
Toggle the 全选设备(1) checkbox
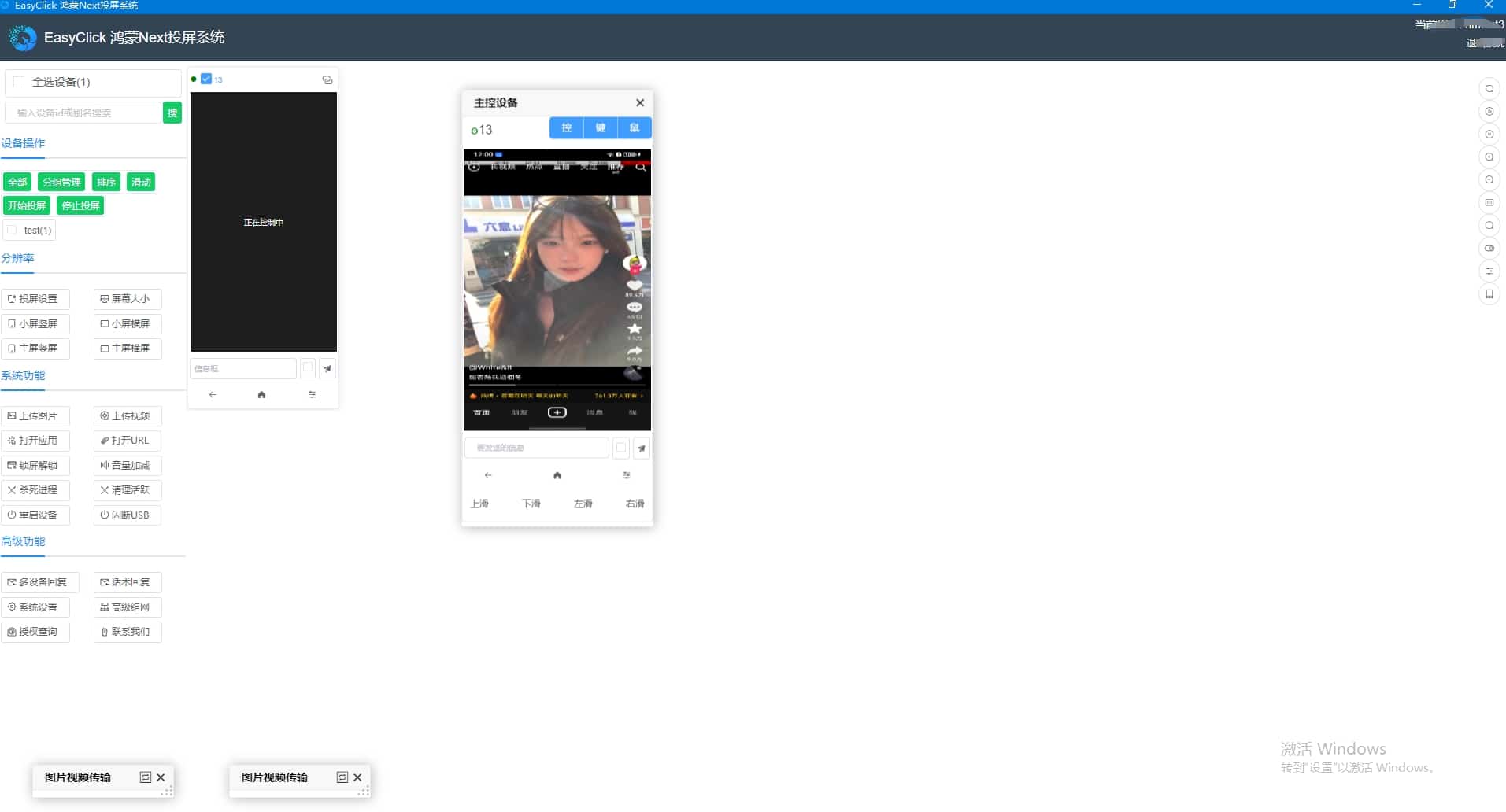19,82
